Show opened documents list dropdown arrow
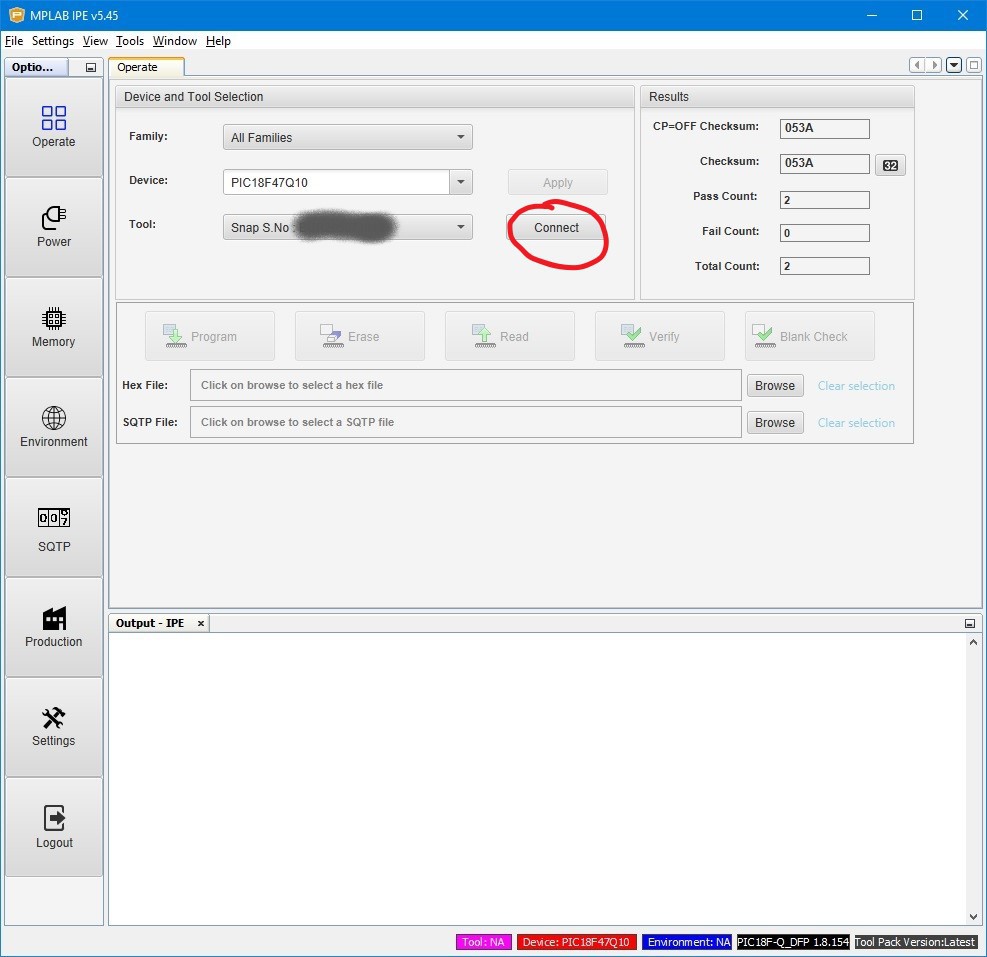The image size is (987, 957). tap(954, 65)
